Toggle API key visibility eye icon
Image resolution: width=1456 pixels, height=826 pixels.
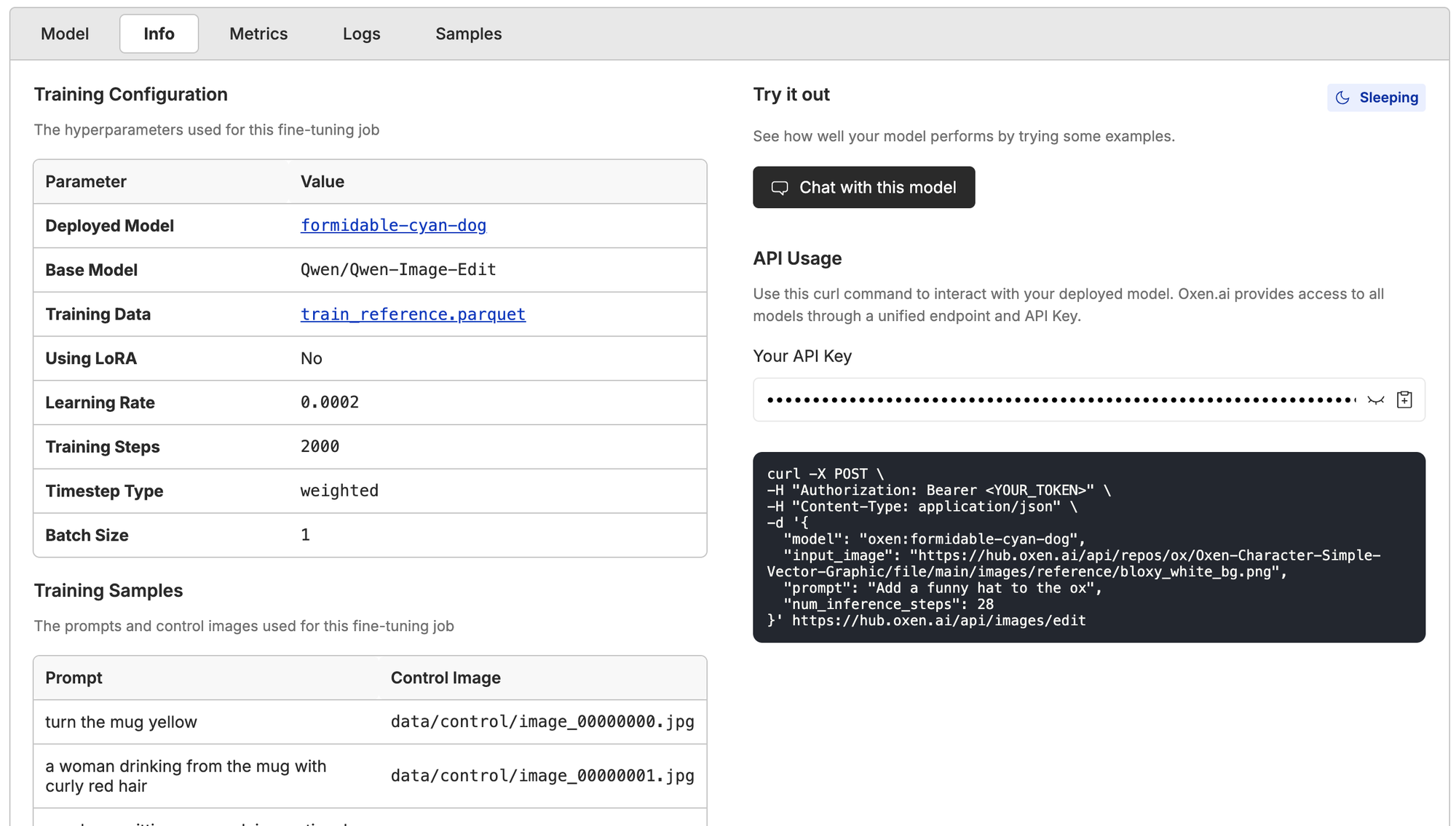pyautogui.click(x=1375, y=400)
